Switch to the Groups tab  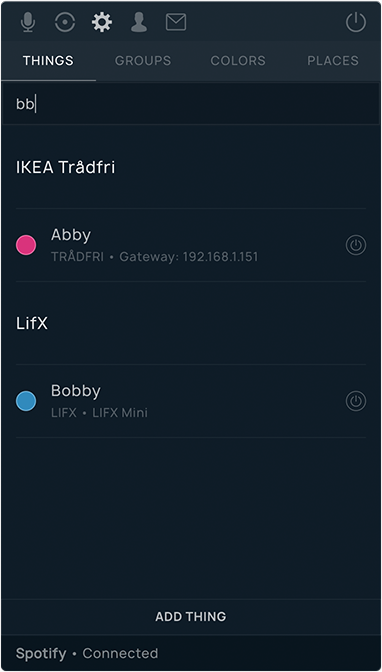click(x=143, y=61)
